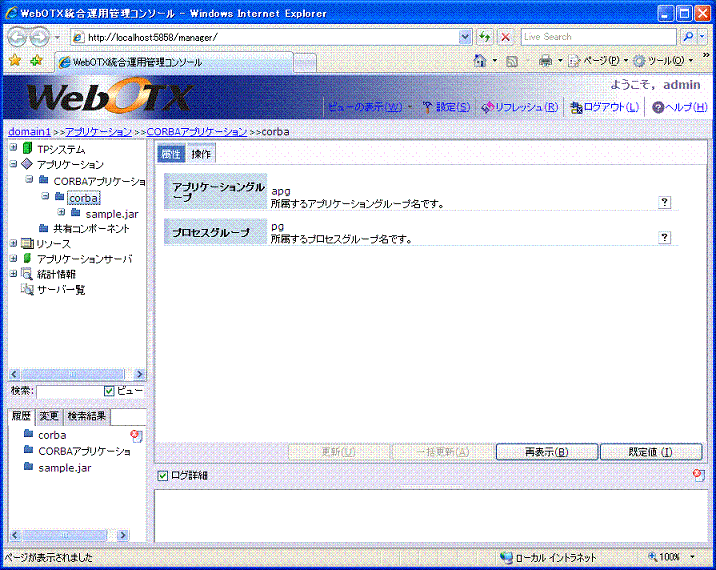Expand the sample.jar tree node
The image size is (716, 570).
(x=62, y=212)
